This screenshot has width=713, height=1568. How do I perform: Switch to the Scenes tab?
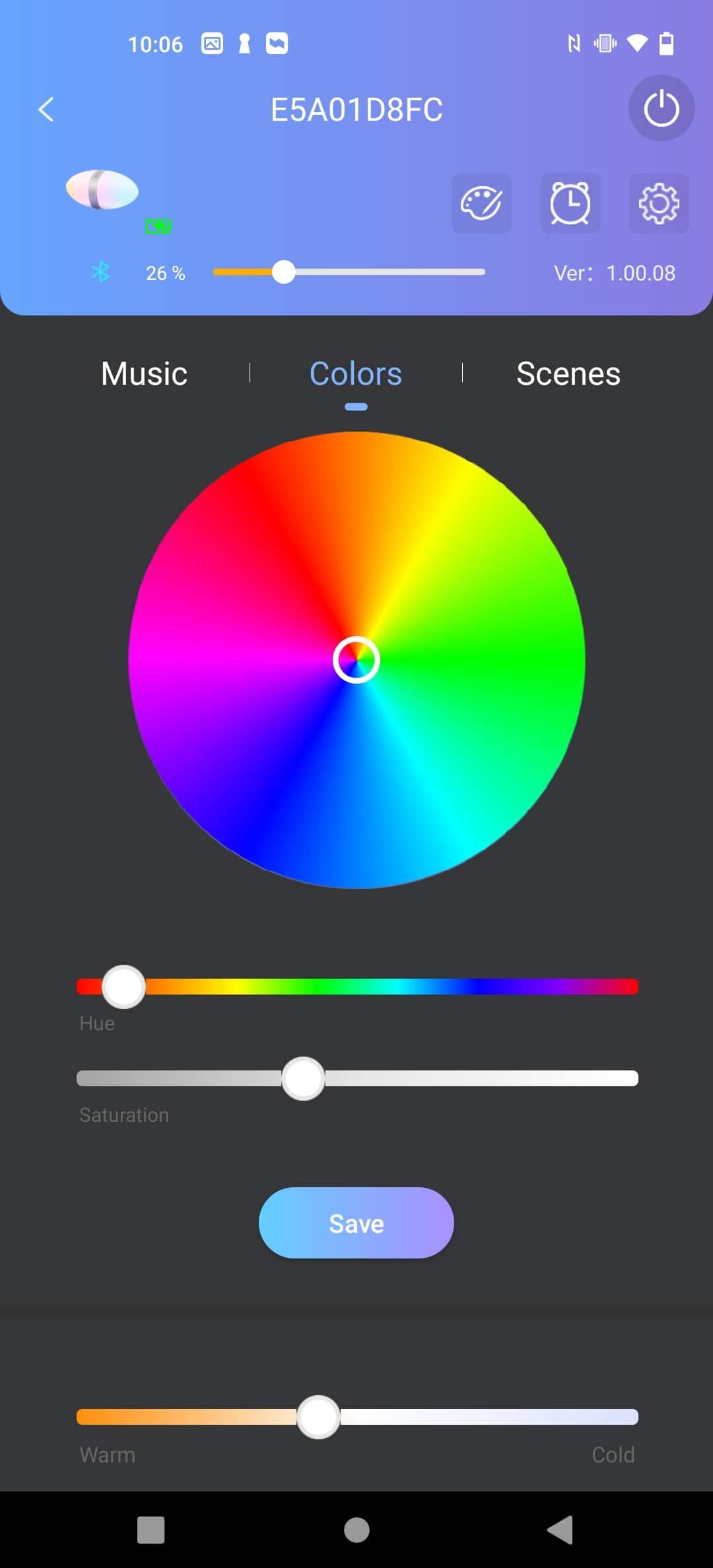coord(568,374)
